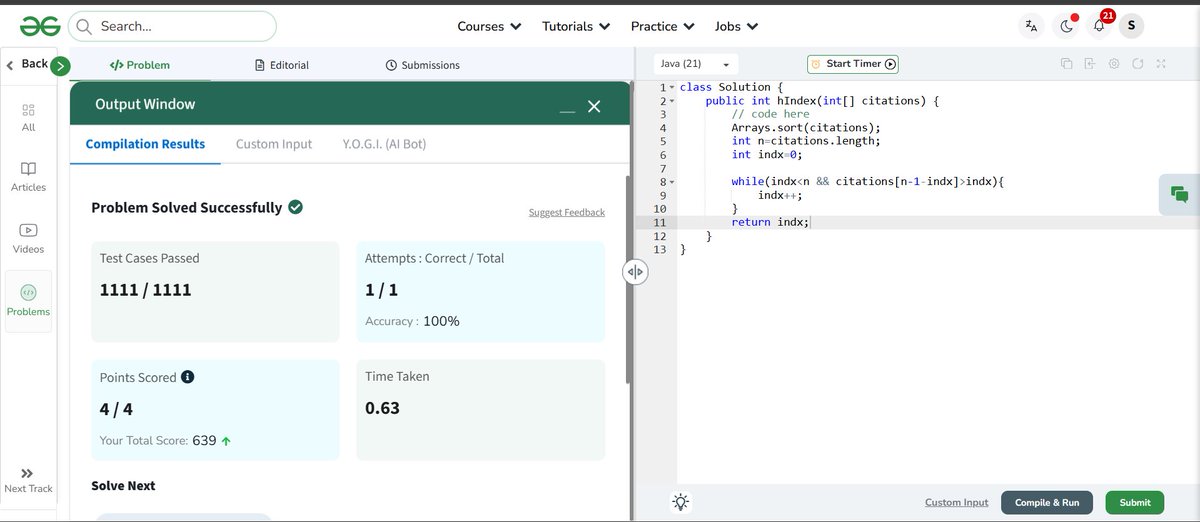Open the Jobs dropdown menu
This screenshot has width=1200, height=522.
pyautogui.click(x=736, y=26)
